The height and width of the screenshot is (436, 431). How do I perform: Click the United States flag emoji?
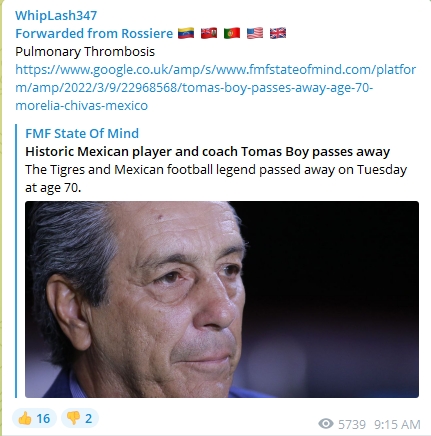pos(255,33)
